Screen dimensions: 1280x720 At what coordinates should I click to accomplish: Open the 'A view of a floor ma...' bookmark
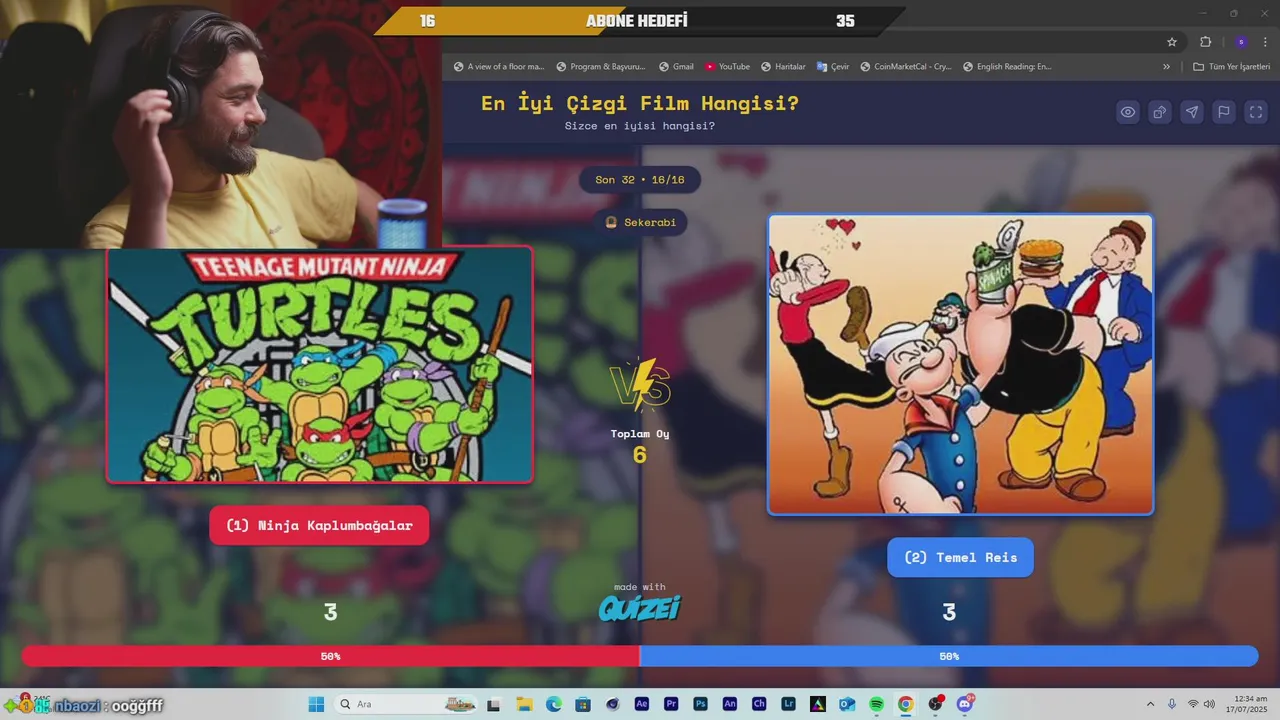[x=499, y=67]
